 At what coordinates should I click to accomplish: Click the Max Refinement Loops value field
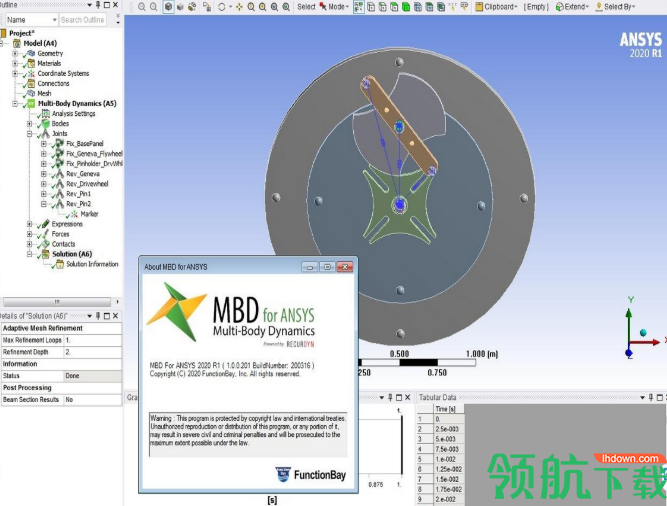pos(92,340)
